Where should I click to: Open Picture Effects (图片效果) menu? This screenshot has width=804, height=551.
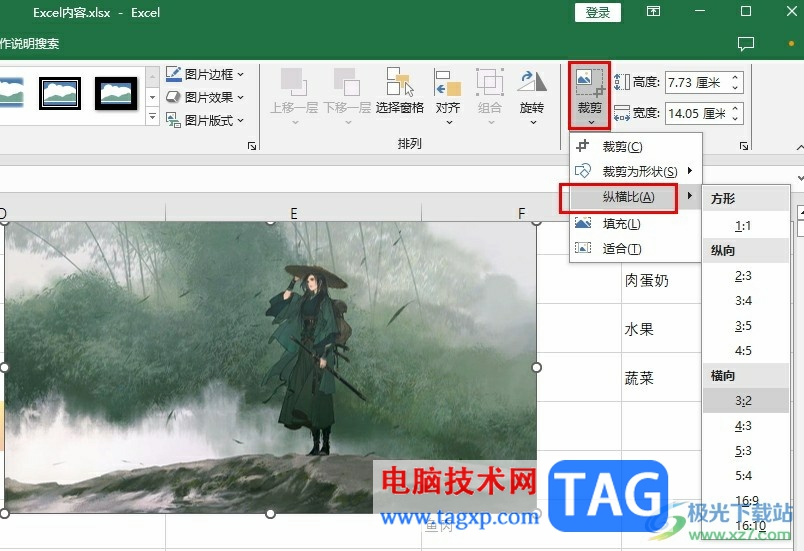tap(204, 97)
